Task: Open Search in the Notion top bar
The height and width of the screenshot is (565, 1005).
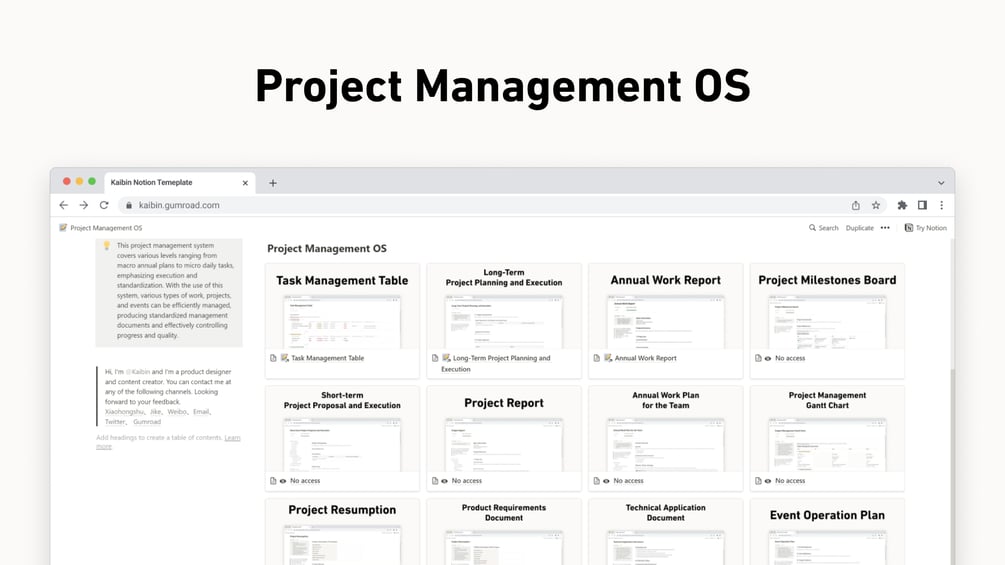Action: (x=824, y=227)
